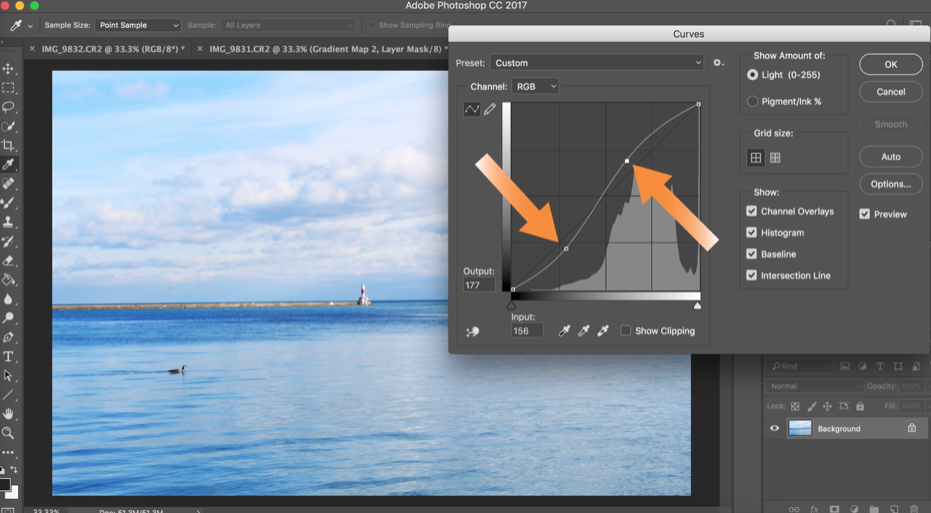Image resolution: width=931 pixels, height=513 pixels.
Task: Click the black point slider under the curve
Action: 511,306
